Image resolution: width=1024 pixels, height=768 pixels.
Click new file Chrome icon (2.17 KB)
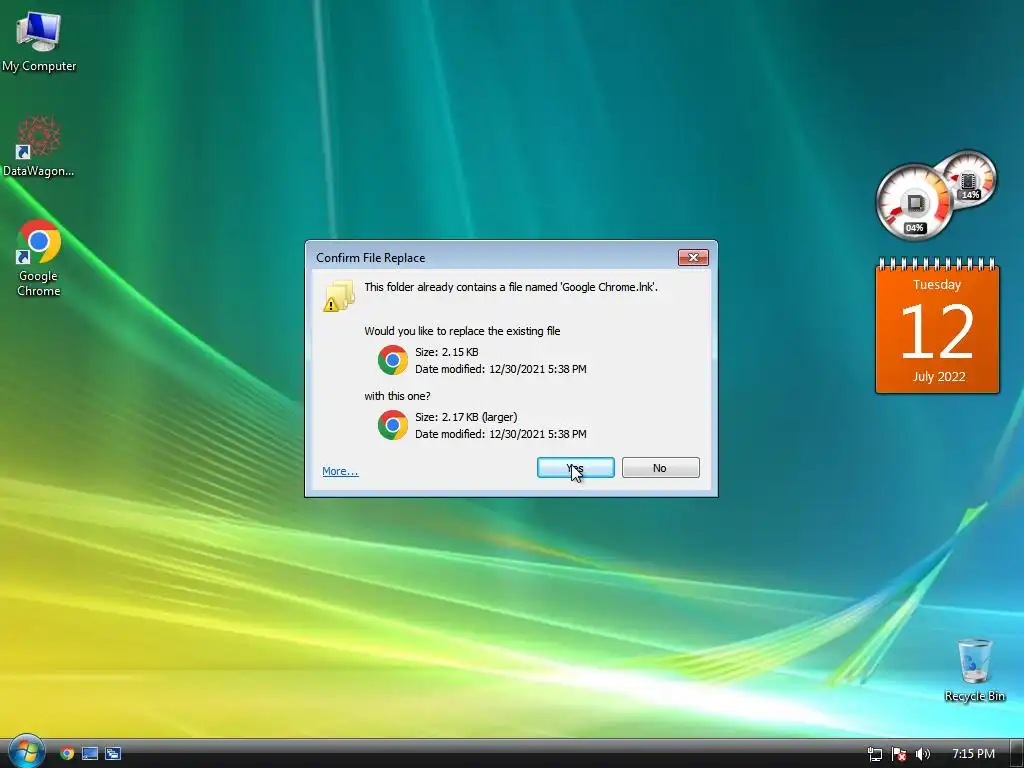pyautogui.click(x=392, y=425)
